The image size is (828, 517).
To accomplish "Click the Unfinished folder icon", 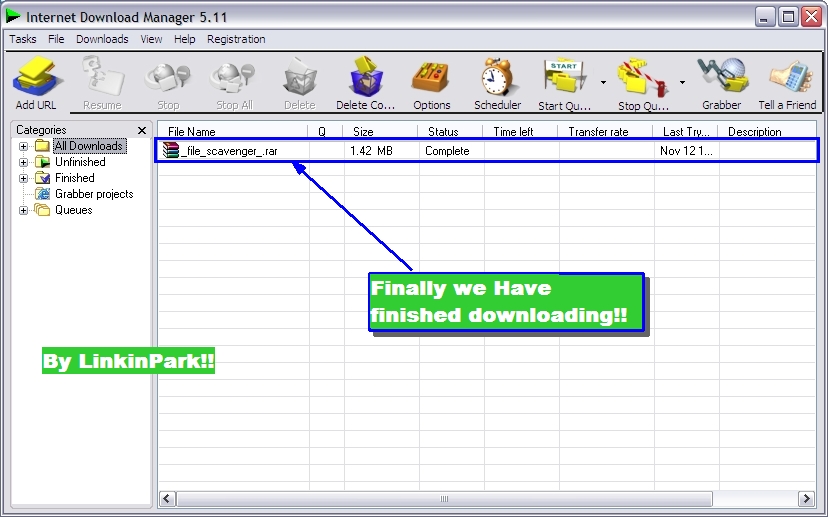I will click(42, 162).
